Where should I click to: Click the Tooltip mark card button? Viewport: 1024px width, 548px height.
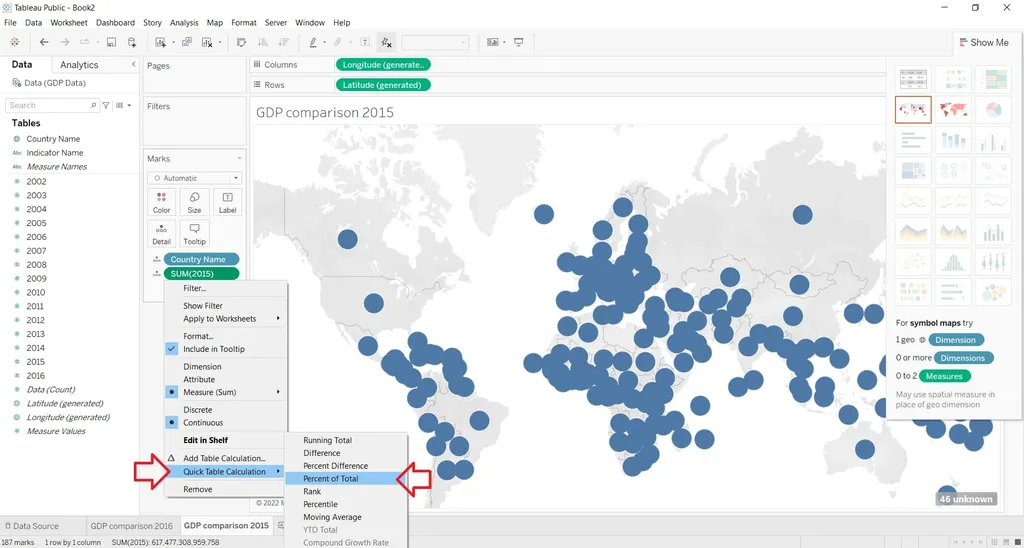click(194, 234)
